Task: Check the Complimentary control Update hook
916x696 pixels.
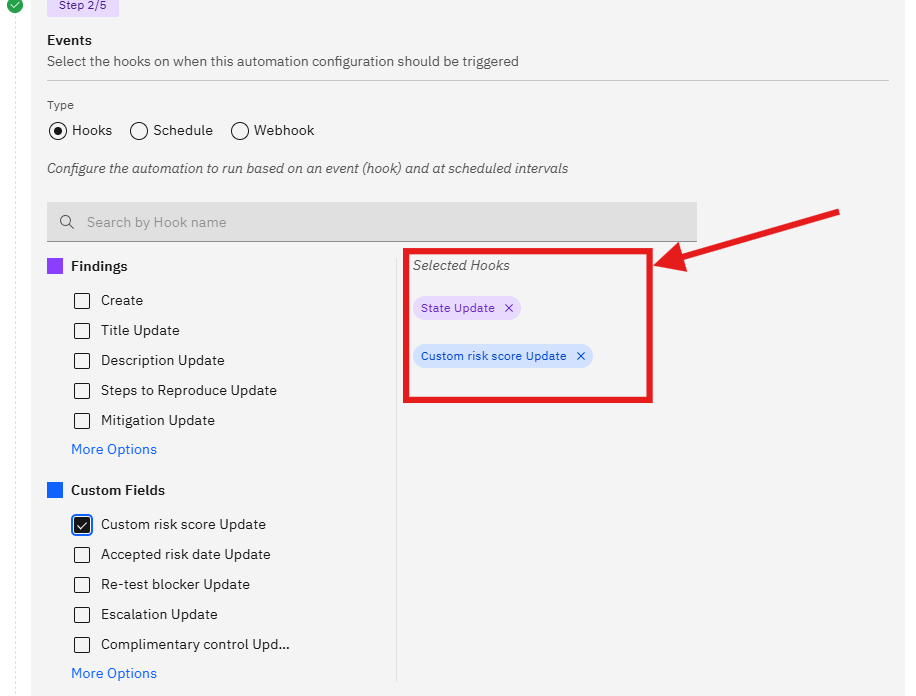Action: click(82, 645)
